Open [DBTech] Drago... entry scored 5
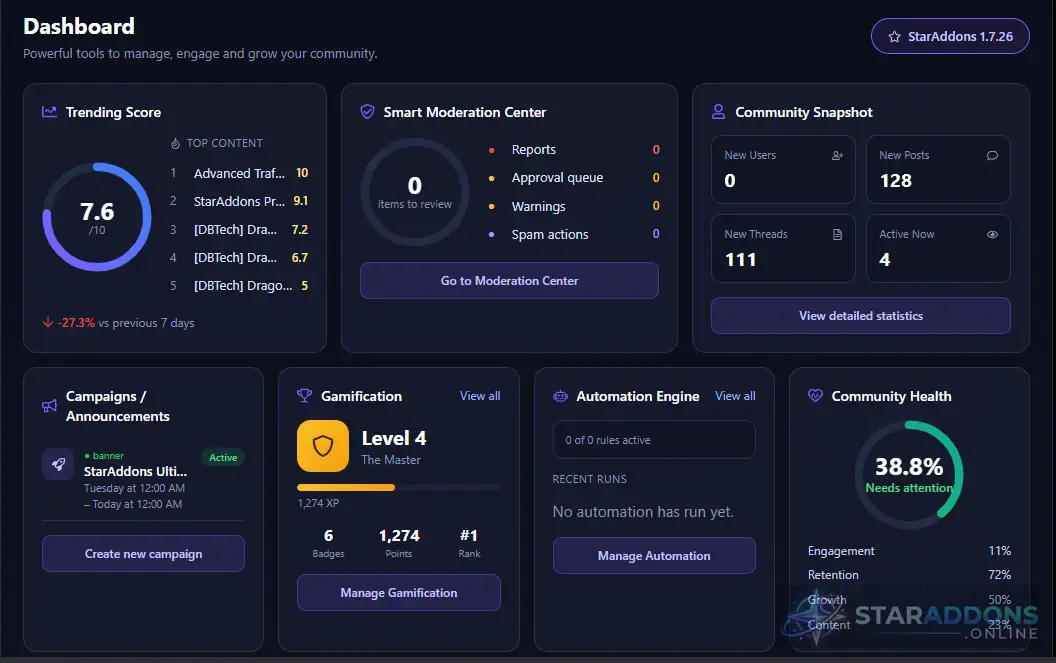1056x663 pixels. (239, 286)
